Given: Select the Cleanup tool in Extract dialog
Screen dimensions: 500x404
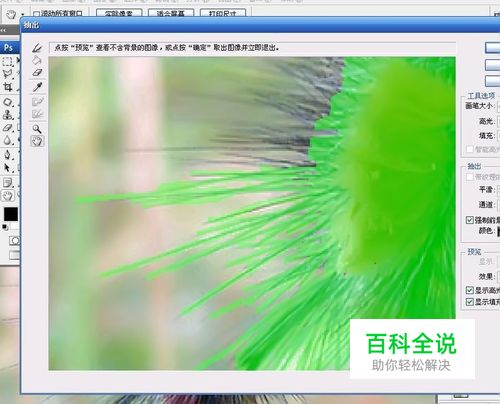Looking at the screenshot, I should coord(37,101).
